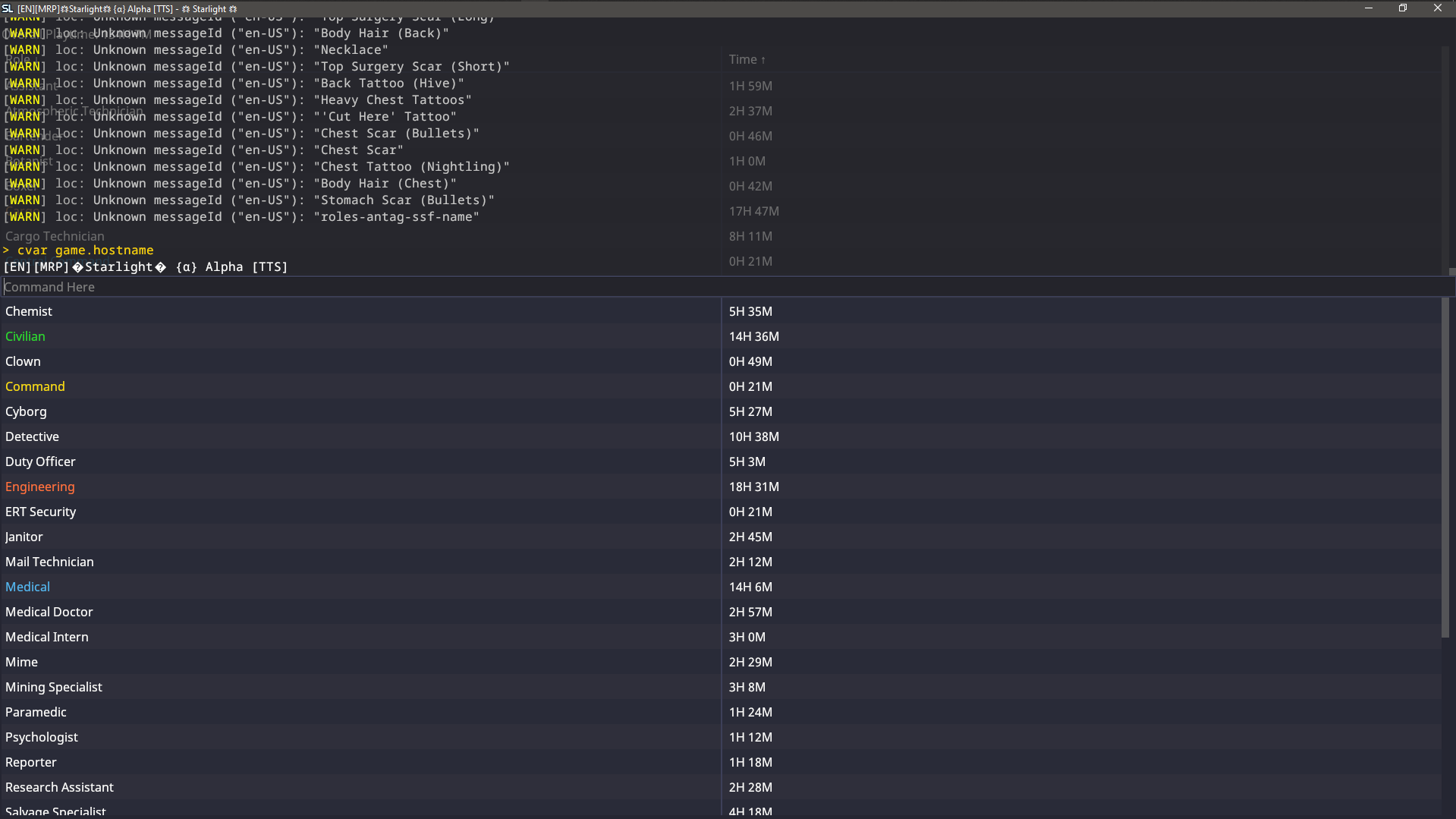The image size is (1456, 819).
Task: Click the Detective role entry
Action: [x=32, y=436]
